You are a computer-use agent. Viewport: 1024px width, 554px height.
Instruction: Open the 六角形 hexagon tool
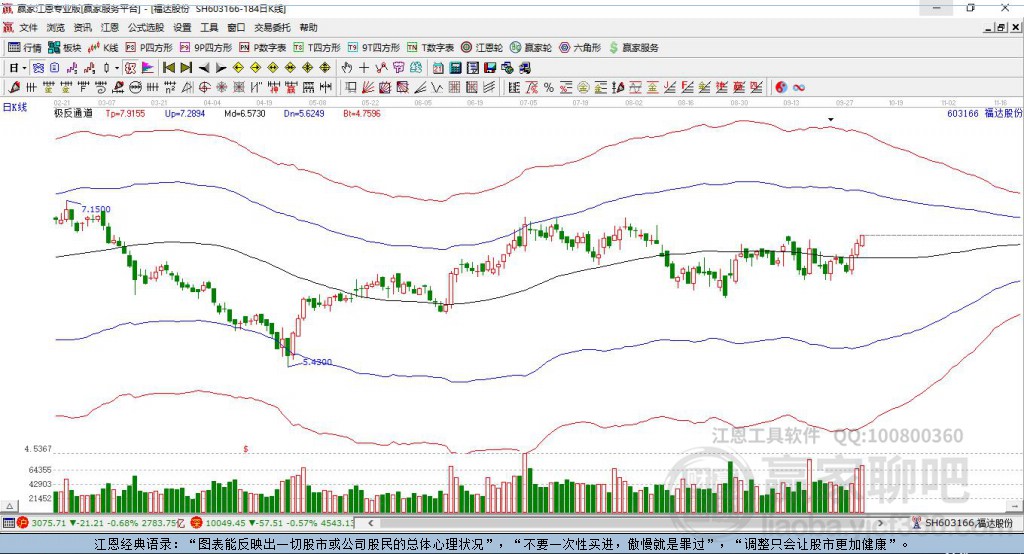click(x=580, y=48)
